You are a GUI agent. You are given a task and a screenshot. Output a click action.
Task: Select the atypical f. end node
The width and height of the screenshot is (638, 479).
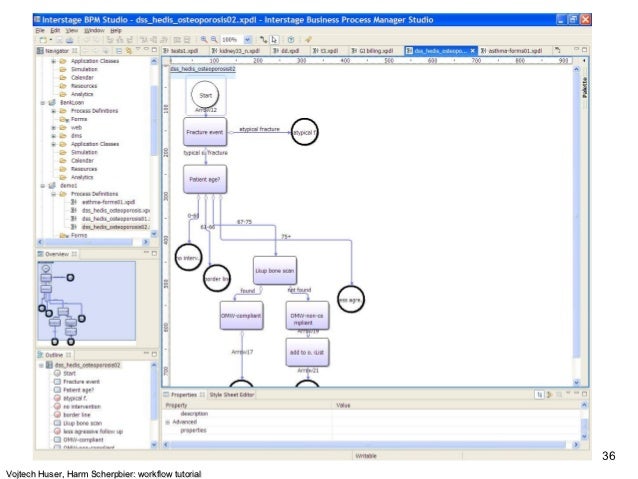click(304, 132)
